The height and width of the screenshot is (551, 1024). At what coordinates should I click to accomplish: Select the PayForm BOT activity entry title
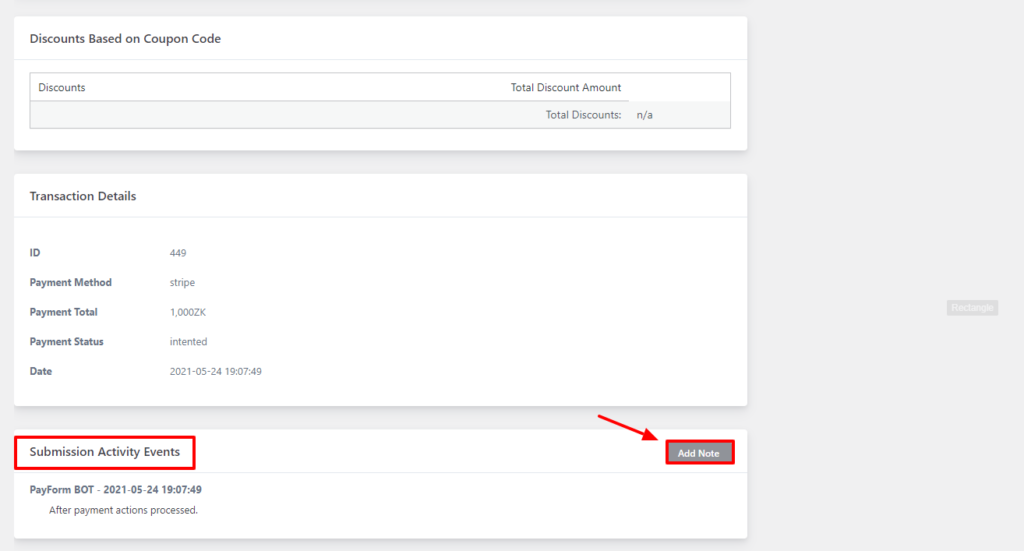[116, 490]
